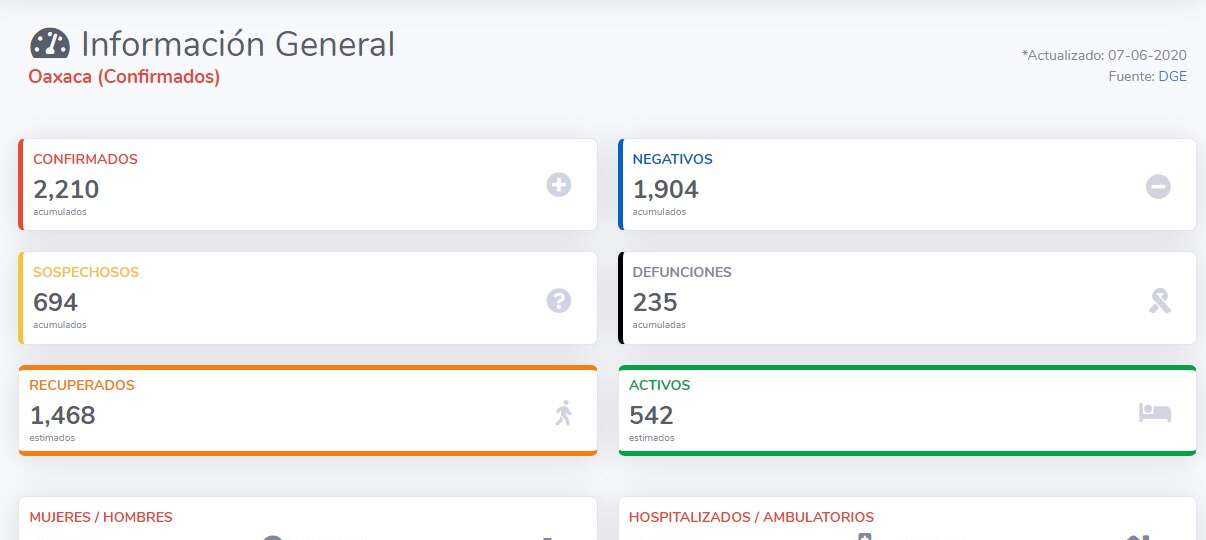Click the dashboard gauge icon beside Información General
Viewport: 1206px width, 540px height.
[50, 44]
